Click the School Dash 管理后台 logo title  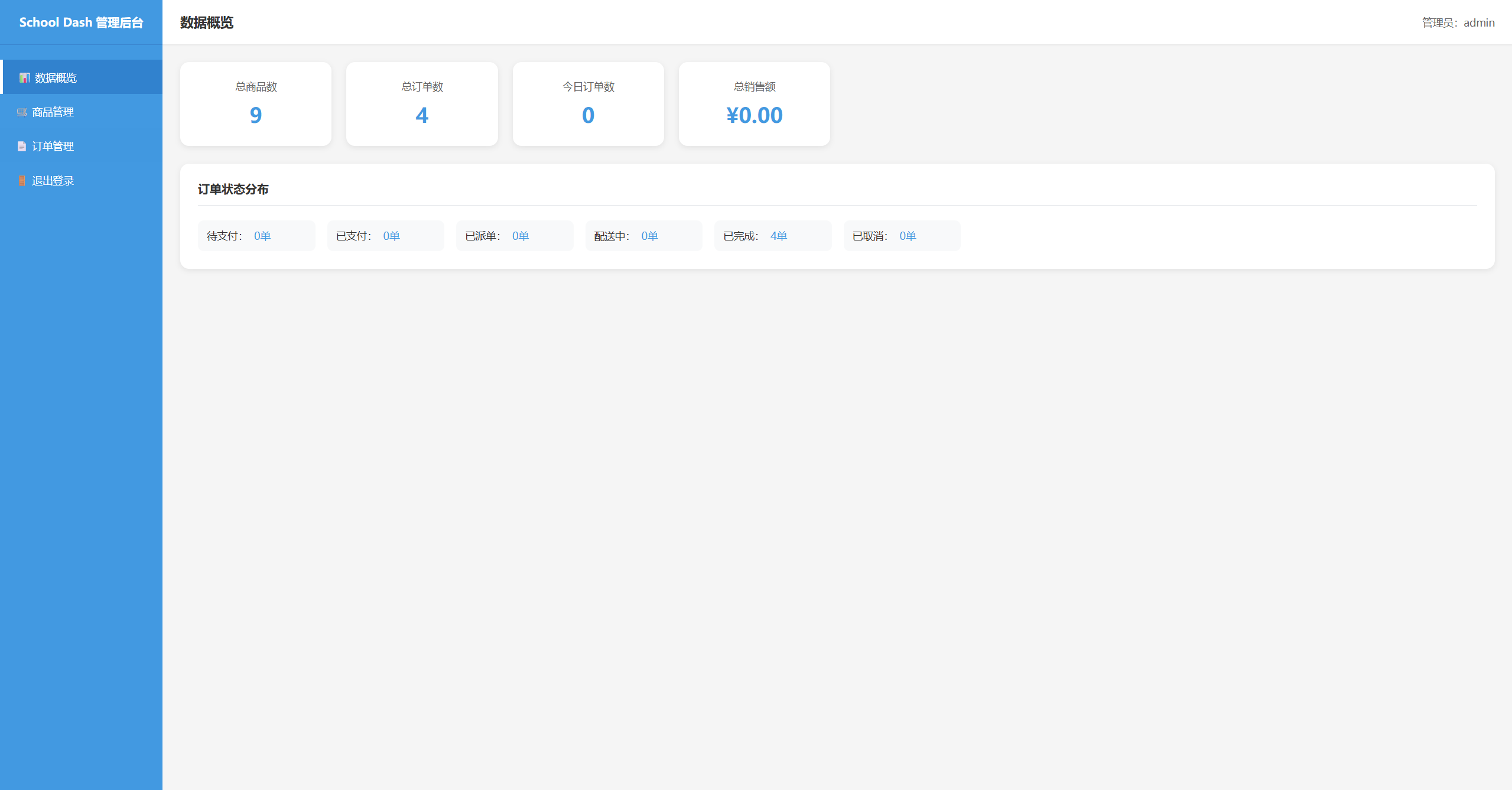click(81, 22)
